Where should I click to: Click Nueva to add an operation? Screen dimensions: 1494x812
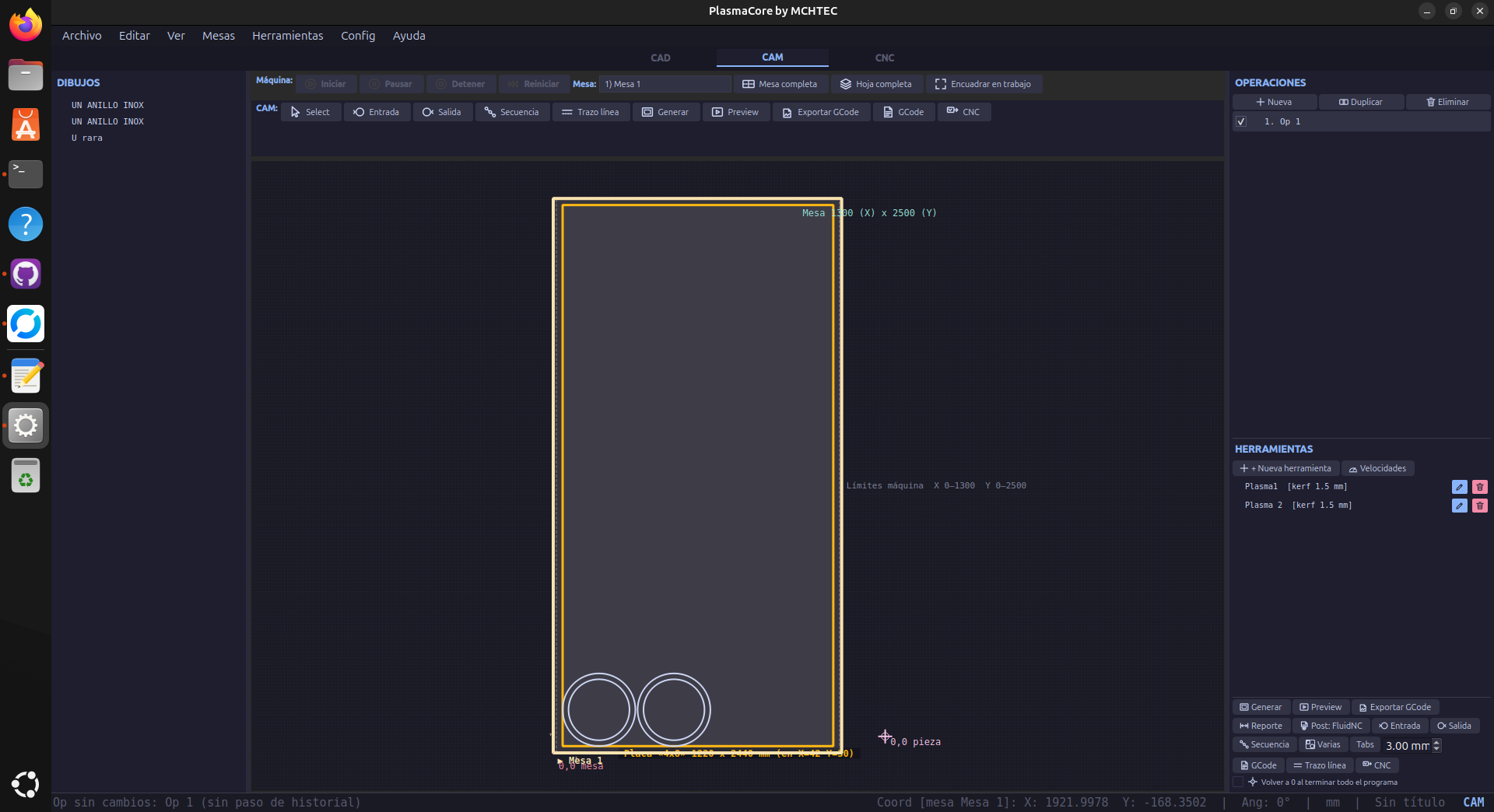point(1275,102)
